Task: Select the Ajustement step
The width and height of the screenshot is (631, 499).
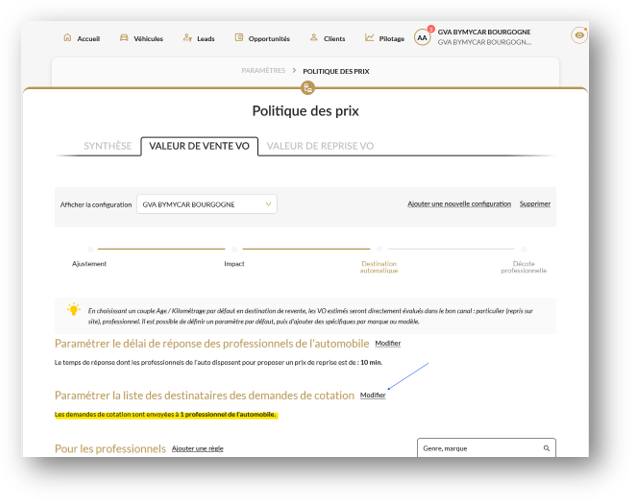Action: tap(89, 264)
